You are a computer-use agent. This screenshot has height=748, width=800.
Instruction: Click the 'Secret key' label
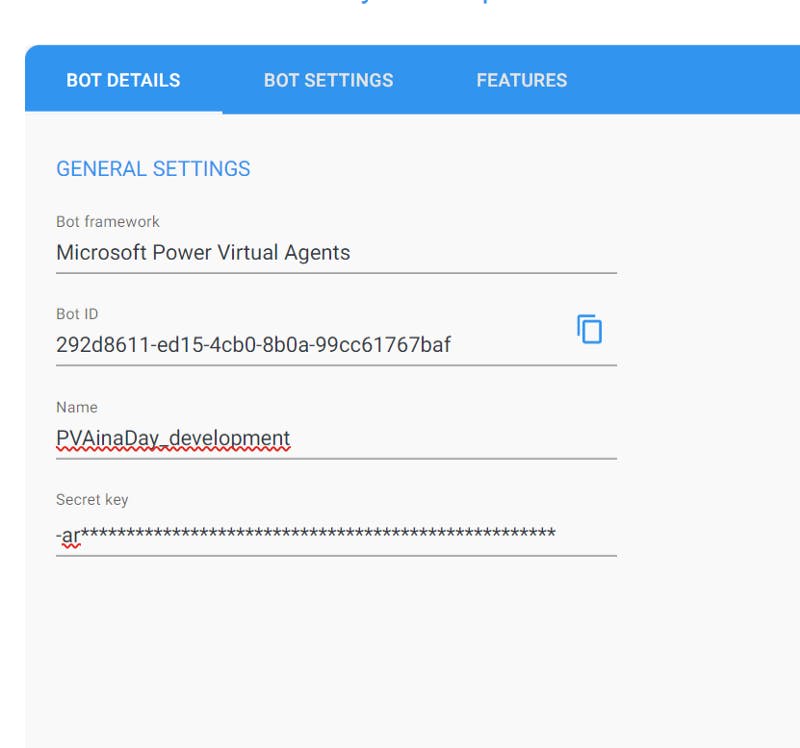tap(92, 500)
